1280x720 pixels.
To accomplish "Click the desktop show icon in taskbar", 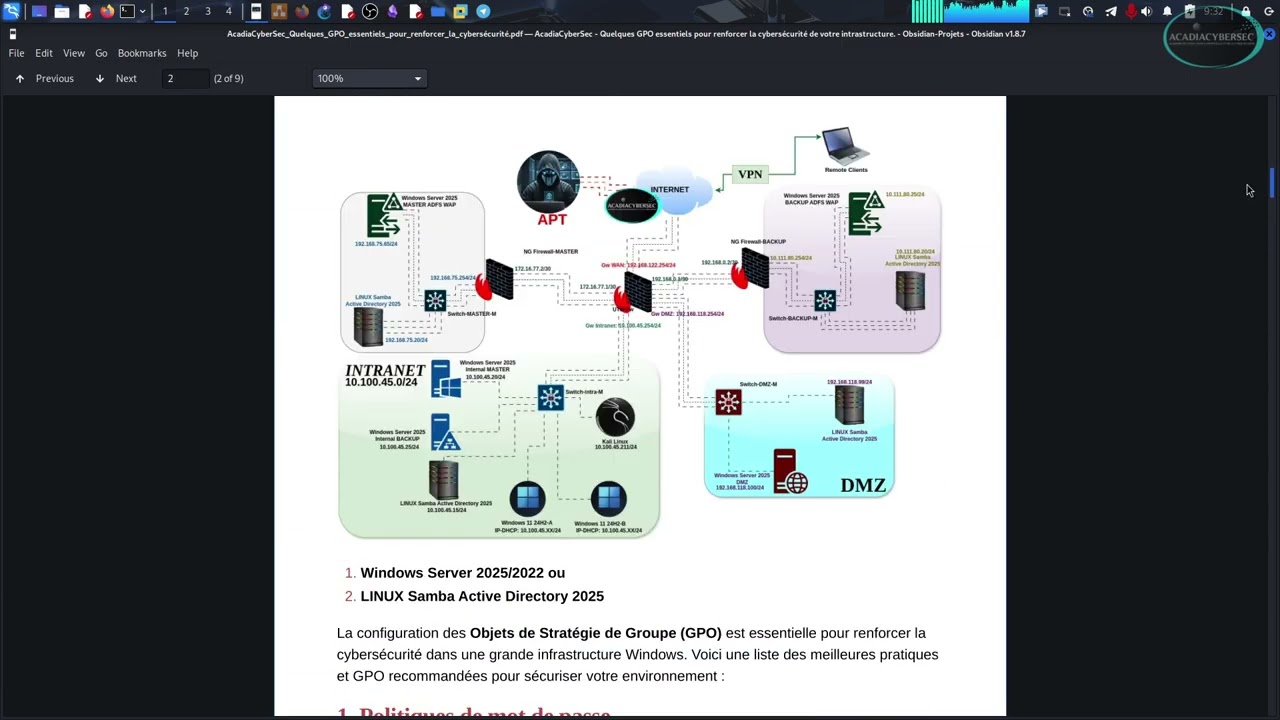I will tap(39, 11).
